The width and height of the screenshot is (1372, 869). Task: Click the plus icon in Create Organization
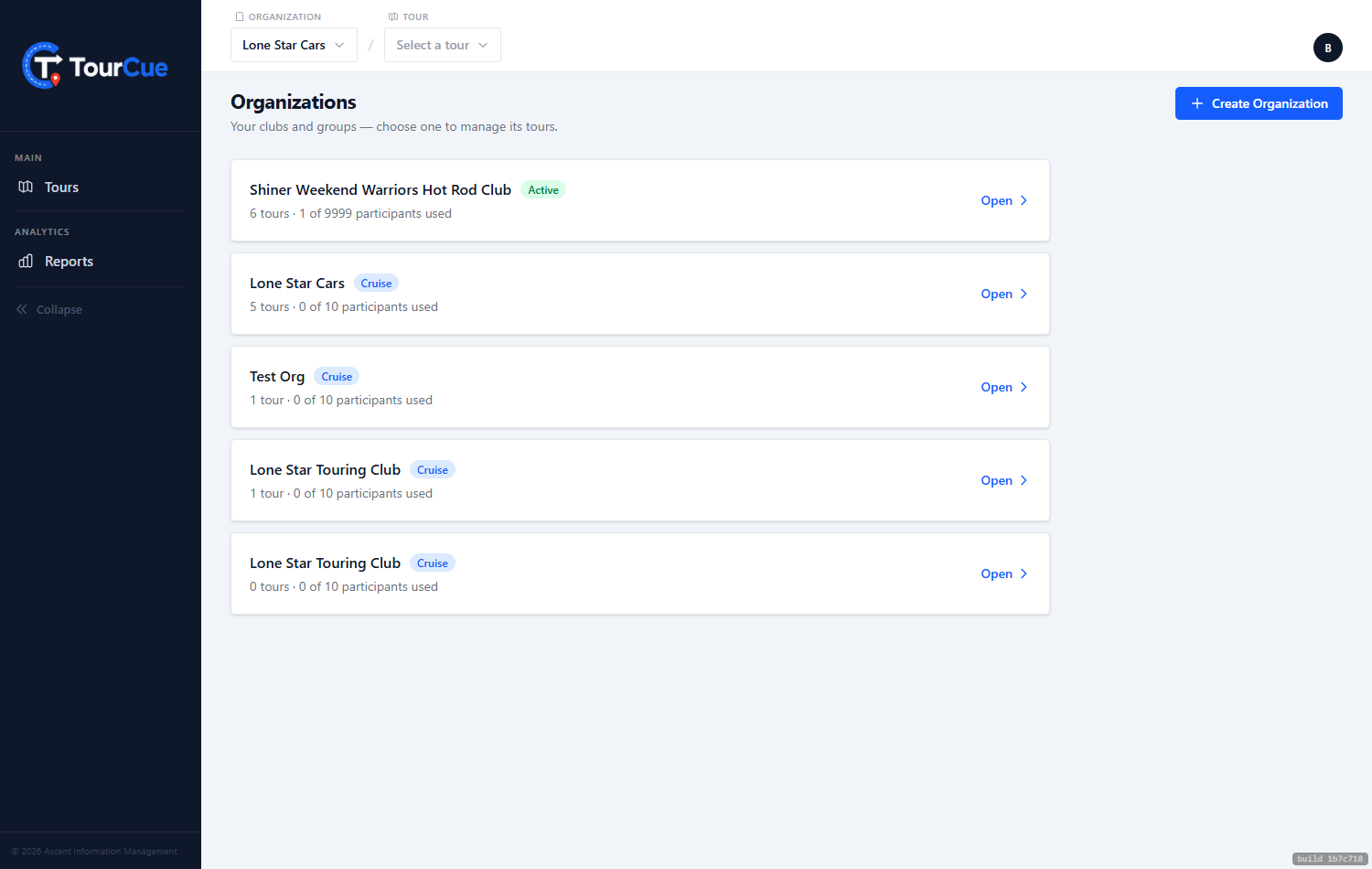point(1196,103)
